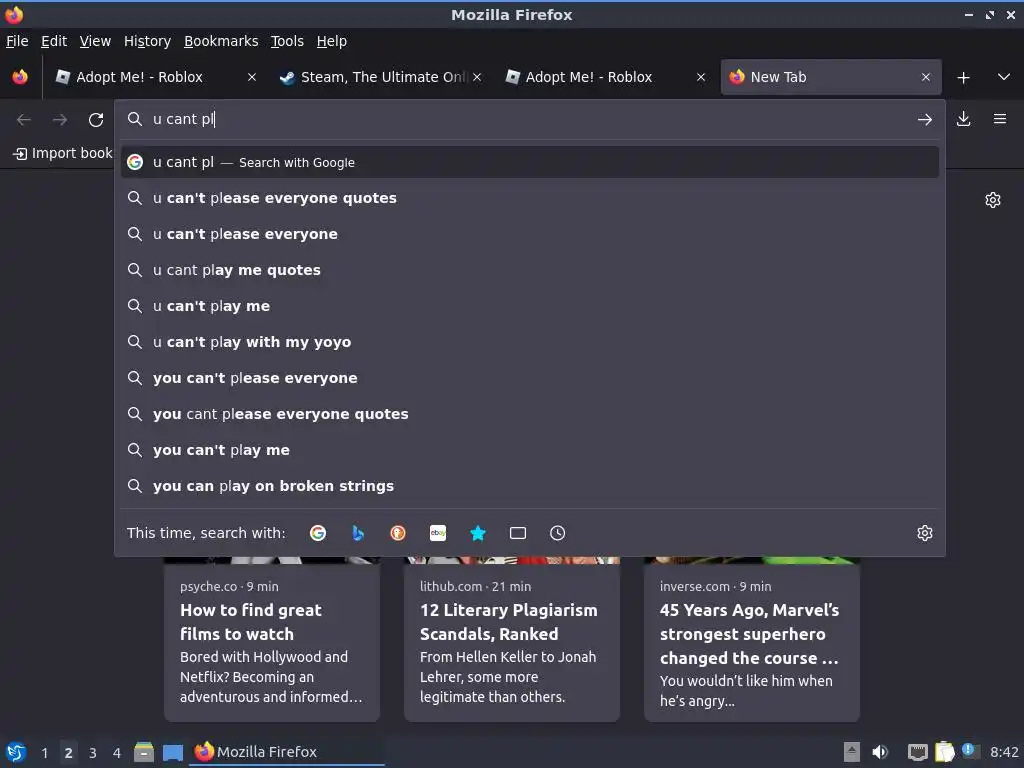Screen dimensions: 1024x768
Task: Personalize new tab page gear icon
Action: coord(993,200)
